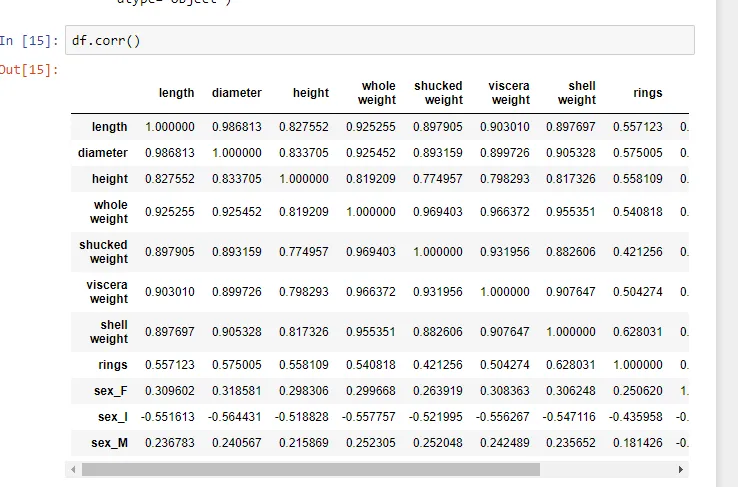Click the 'shucked weight' row label
Screen dimensions: 738x487
coord(104,252)
